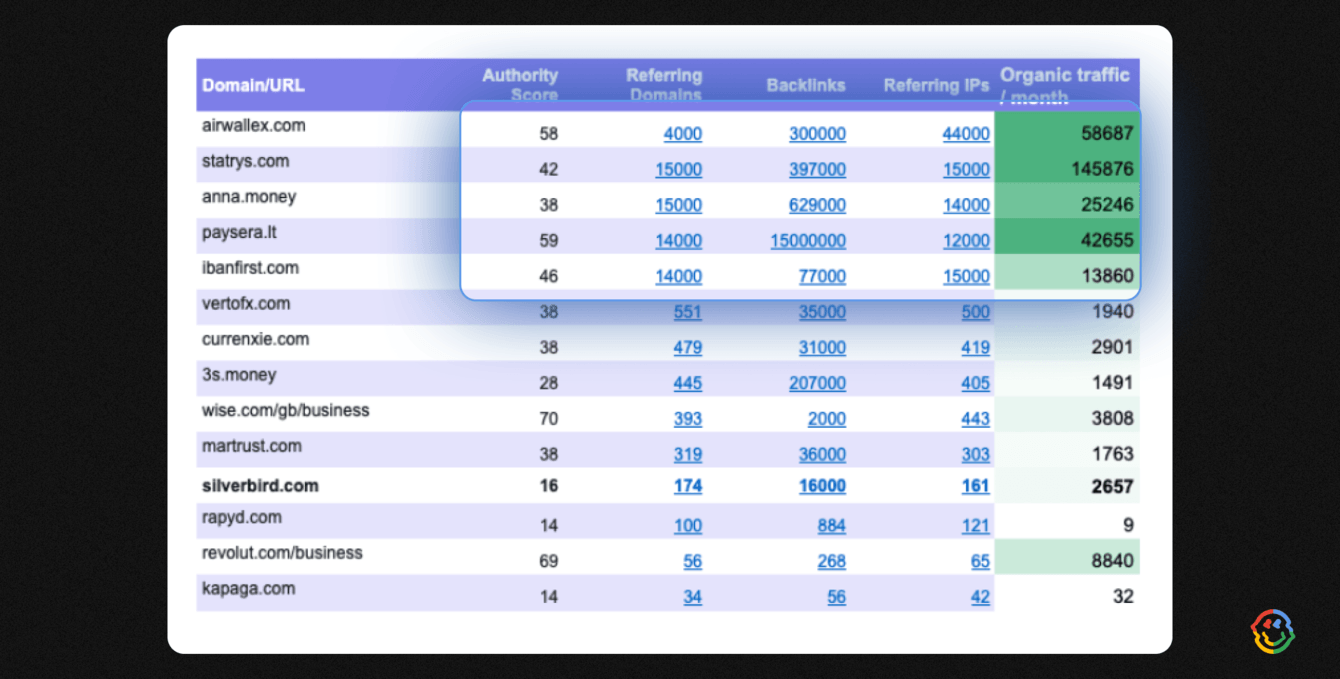Viewport: 1340px width, 679px height.
Task: Open revolut.com/business backlinks link 268
Action: [x=832, y=562]
